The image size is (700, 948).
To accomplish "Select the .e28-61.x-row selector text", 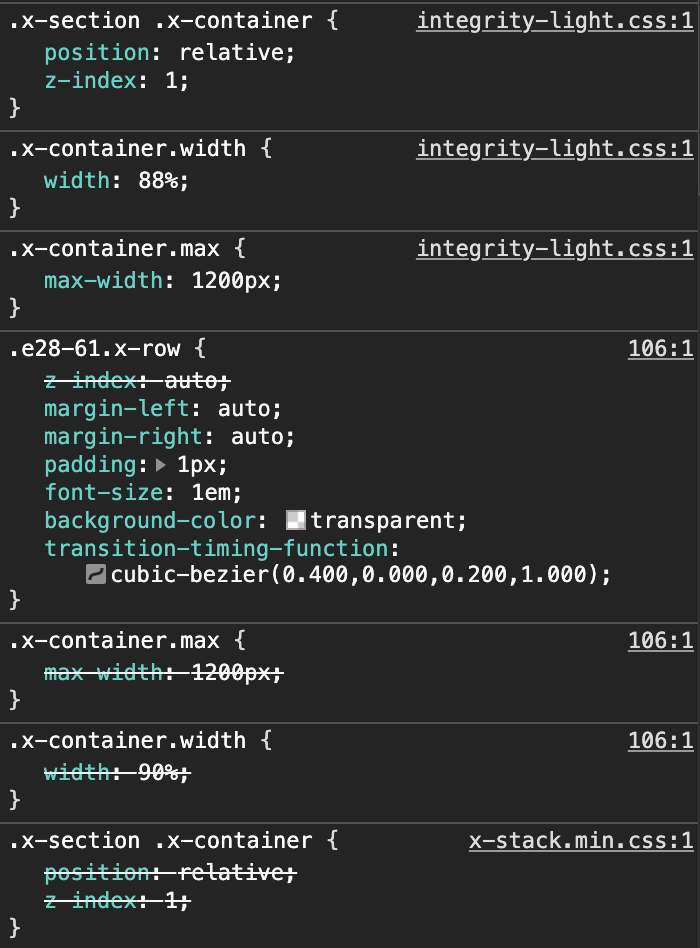I will click(95, 349).
